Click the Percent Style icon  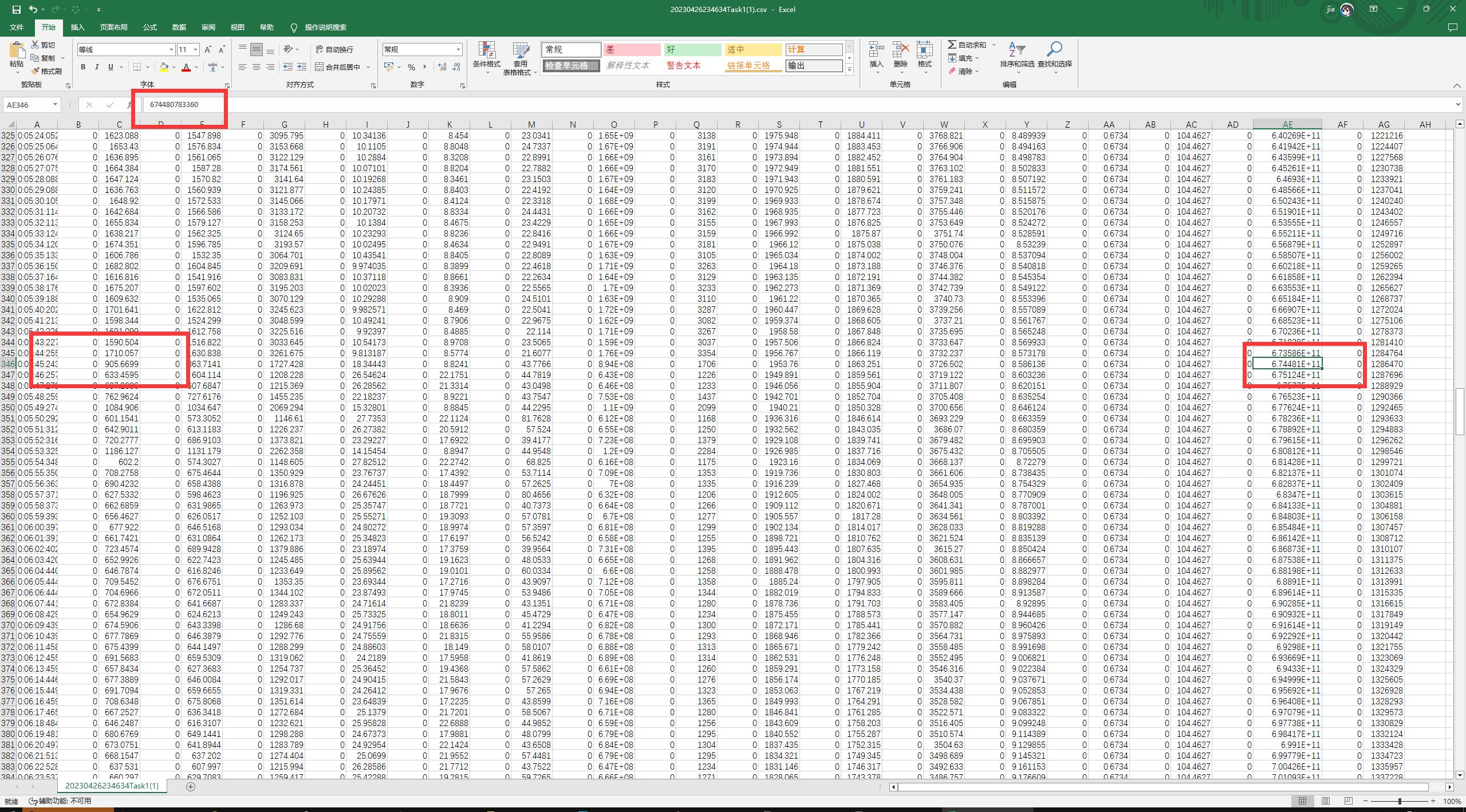pyautogui.click(x=411, y=68)
